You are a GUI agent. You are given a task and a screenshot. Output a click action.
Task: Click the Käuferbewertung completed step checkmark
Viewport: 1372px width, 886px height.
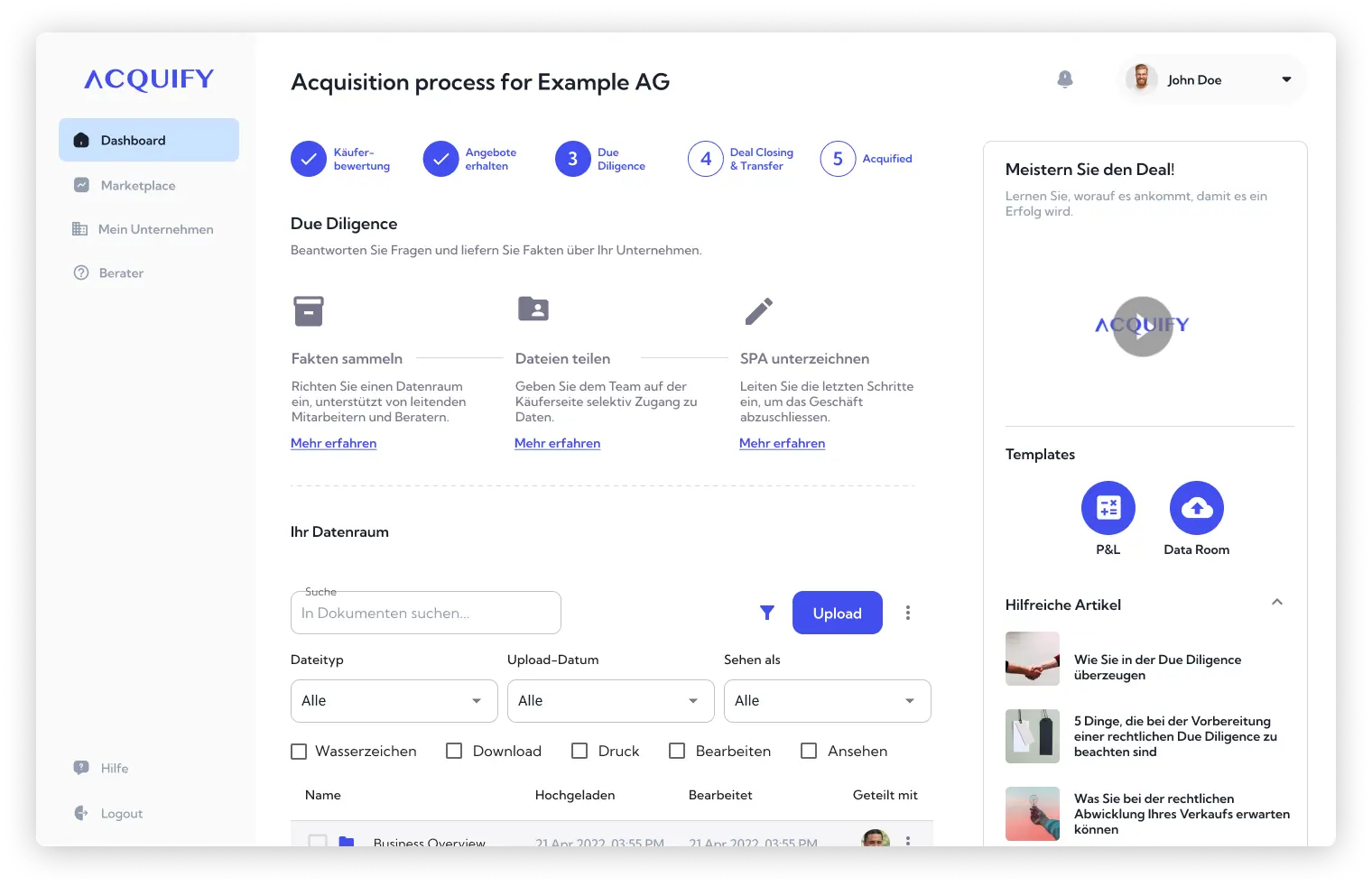(309, 159)
